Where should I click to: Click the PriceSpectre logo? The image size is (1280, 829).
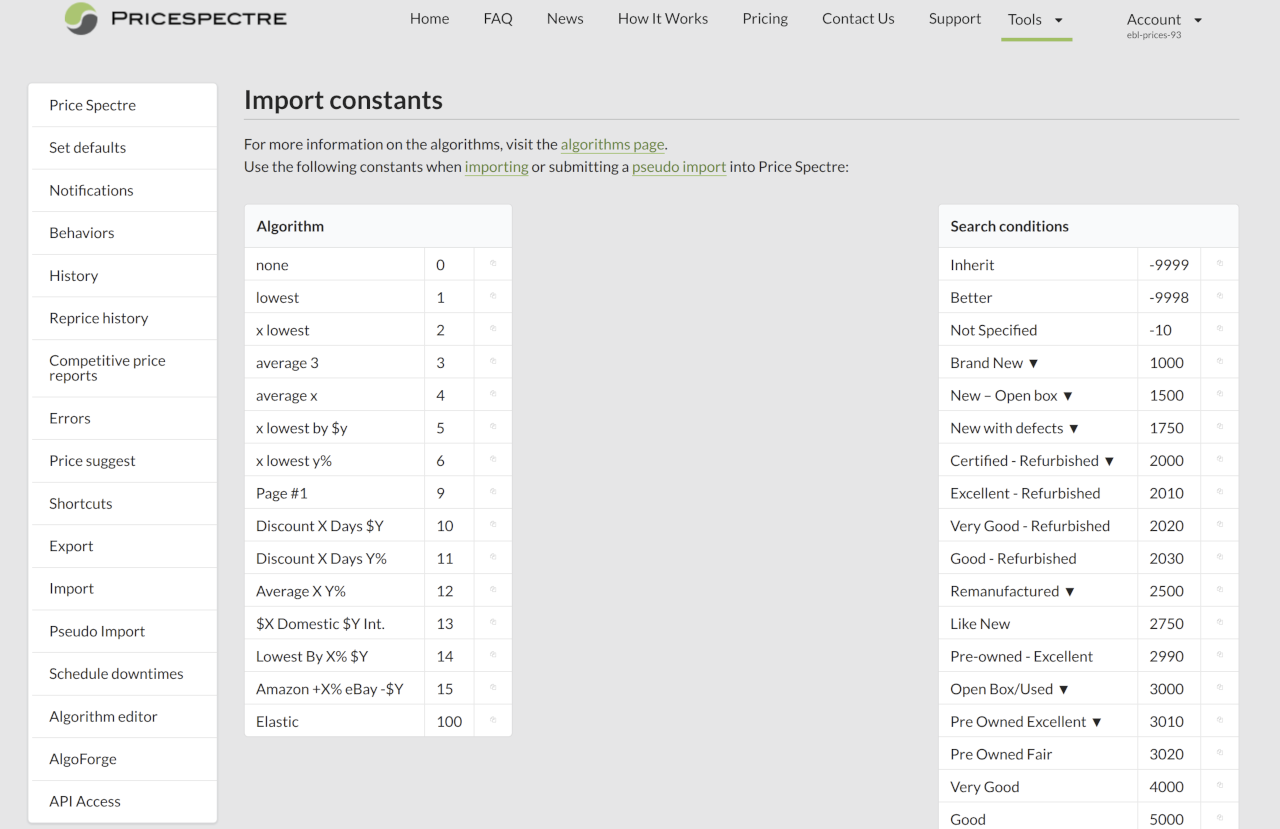tap(175, 18)
